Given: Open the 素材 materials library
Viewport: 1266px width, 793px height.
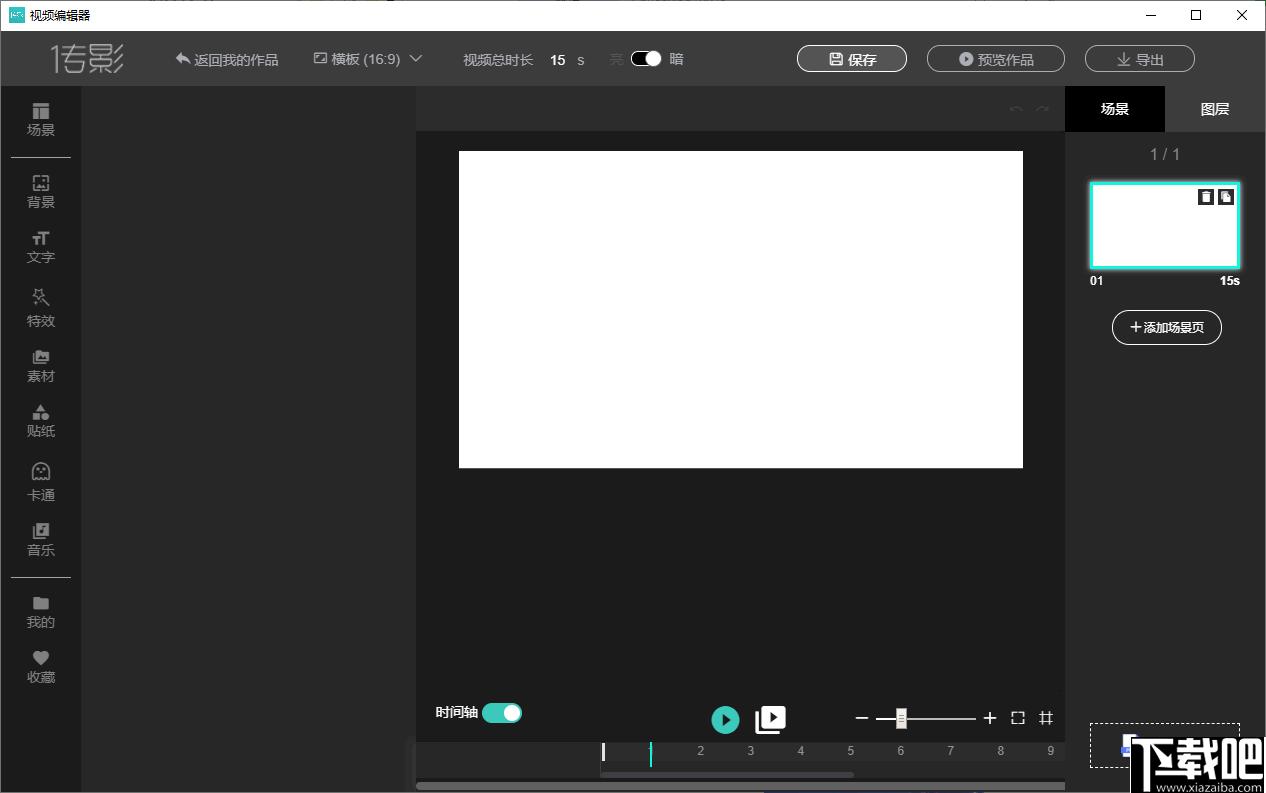Looking at the screenshot, I should (41, 366).
